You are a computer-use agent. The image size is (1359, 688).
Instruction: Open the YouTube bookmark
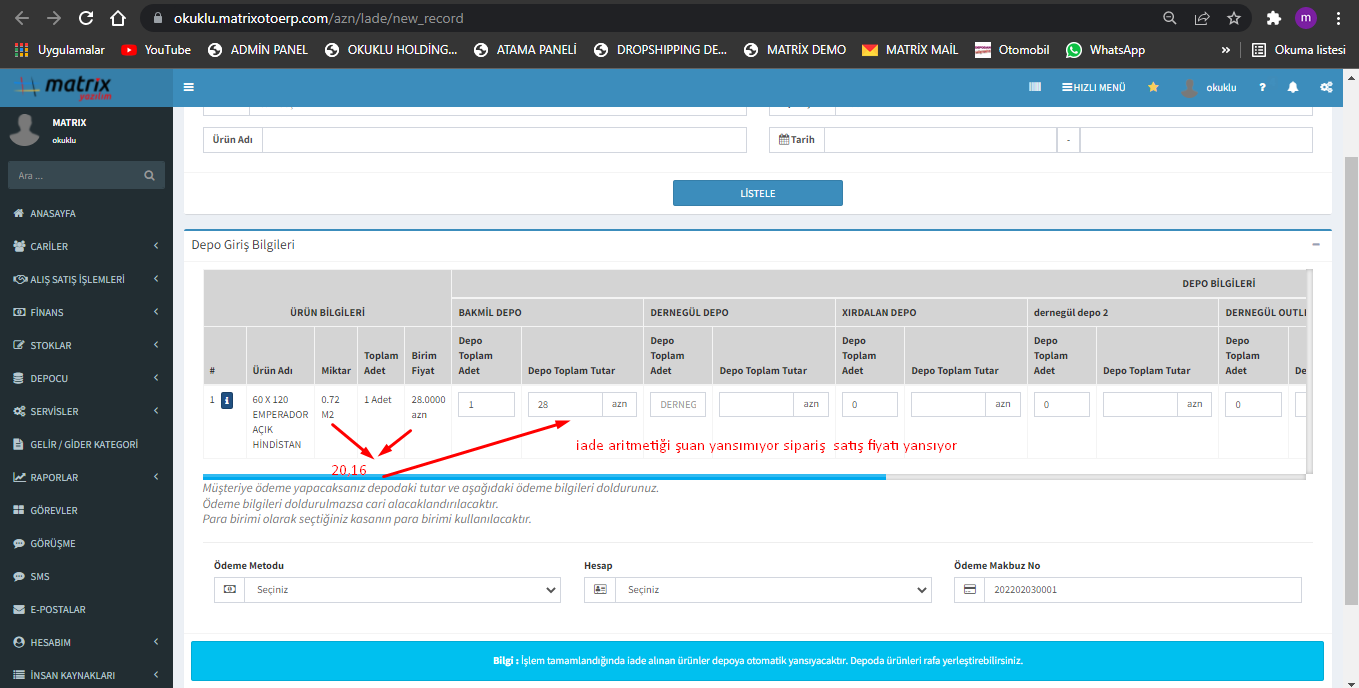tap(156, 49)
